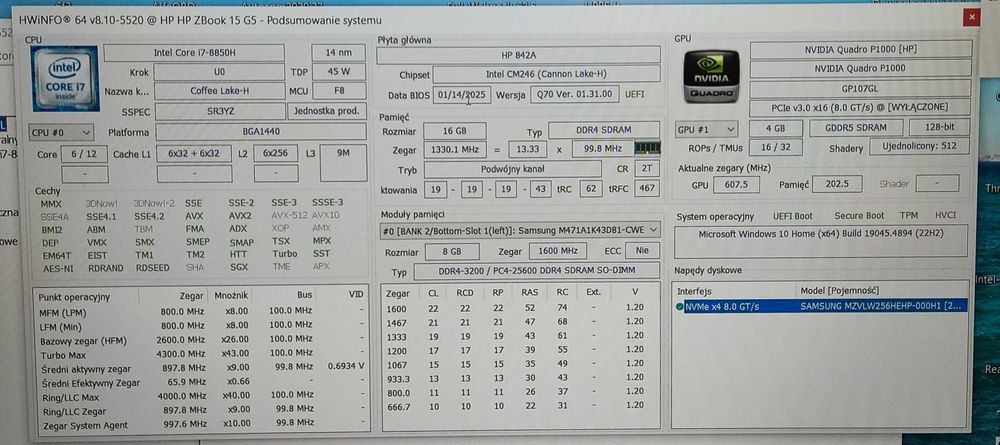Click the DDR4-3200 / PC4-25600 module type field
1000x445 pixels.
coord(536,272)
